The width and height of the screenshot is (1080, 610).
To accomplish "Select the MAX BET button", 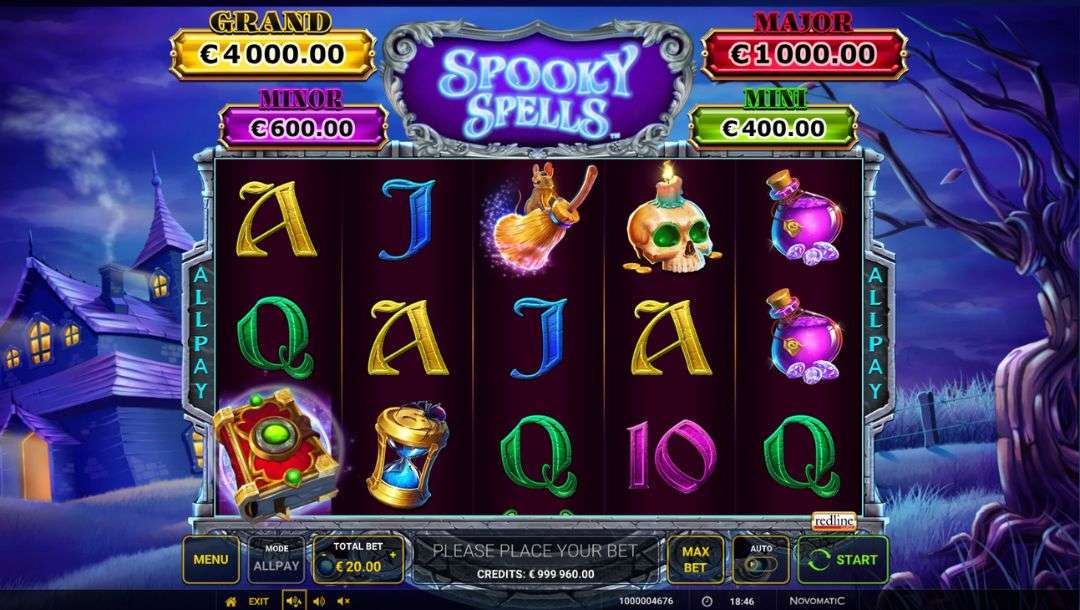I will click(696, 559).
